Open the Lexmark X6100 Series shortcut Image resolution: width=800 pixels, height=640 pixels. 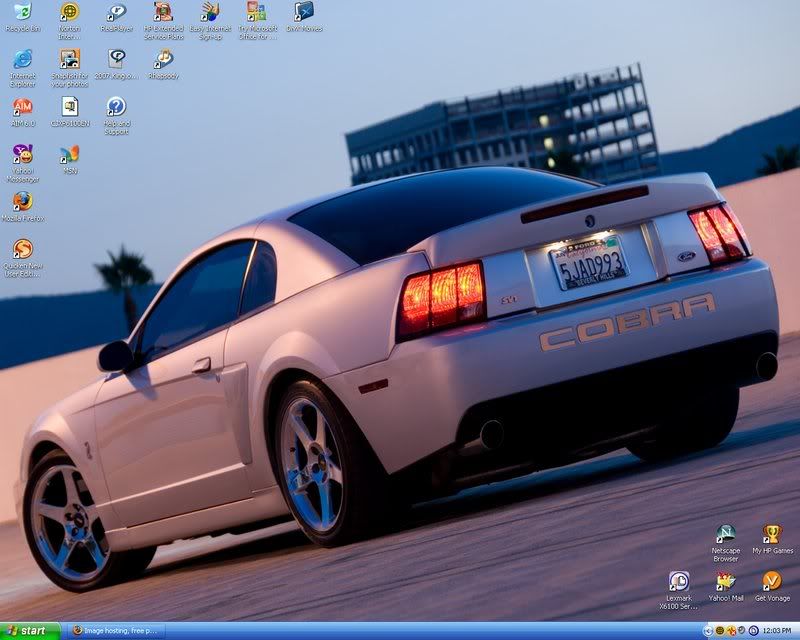(x=680, y=582)
